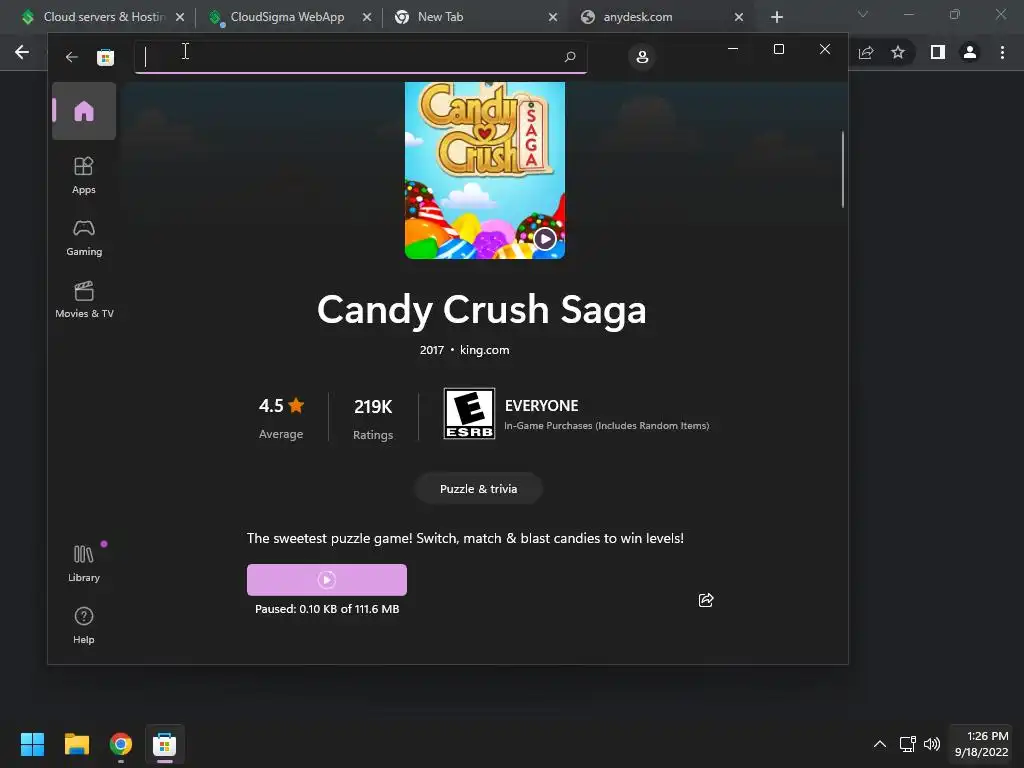Viewport: 1024px width, 768px height.
Task: Toggle Chrome side panel
Action: (938, 52)
